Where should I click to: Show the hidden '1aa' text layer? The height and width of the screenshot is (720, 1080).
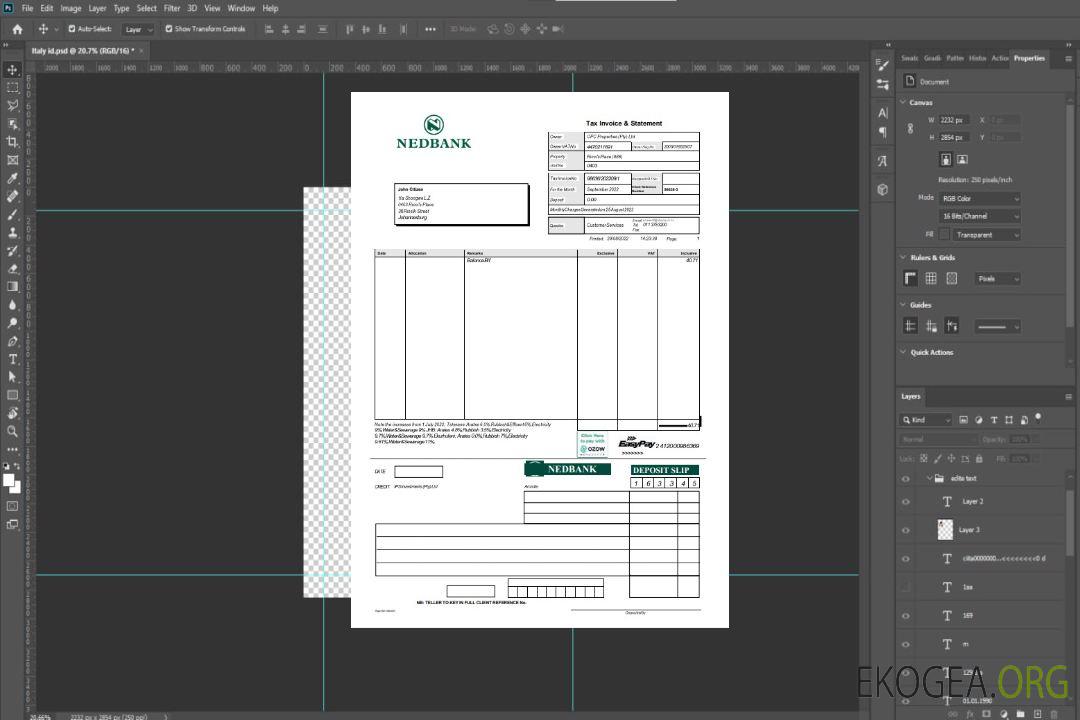[x=906, y=587]
